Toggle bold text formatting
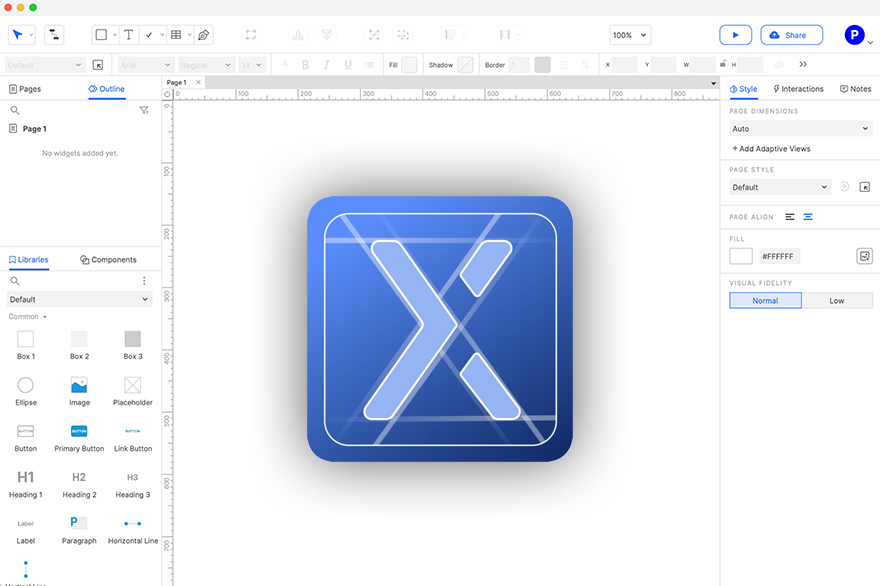Viewport: 880px width, 586px height. 304,64
